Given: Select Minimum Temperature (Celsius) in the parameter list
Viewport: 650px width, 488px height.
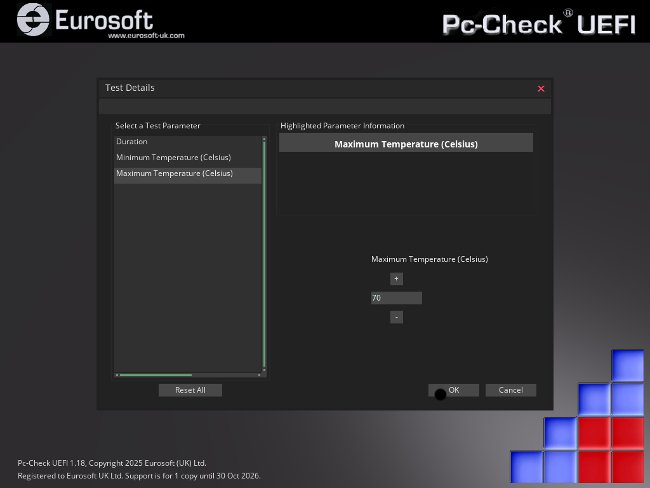Looking at the screenshot, I should point(187,158).
